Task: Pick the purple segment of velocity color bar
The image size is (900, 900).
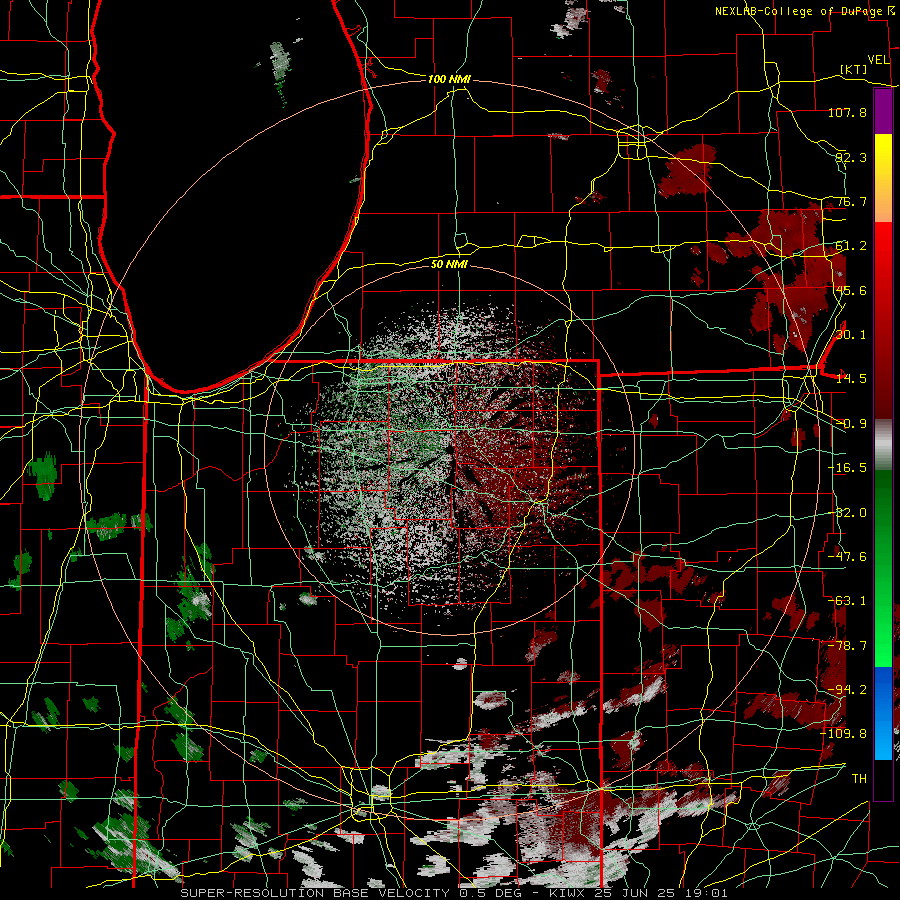Action: (883, 112)
